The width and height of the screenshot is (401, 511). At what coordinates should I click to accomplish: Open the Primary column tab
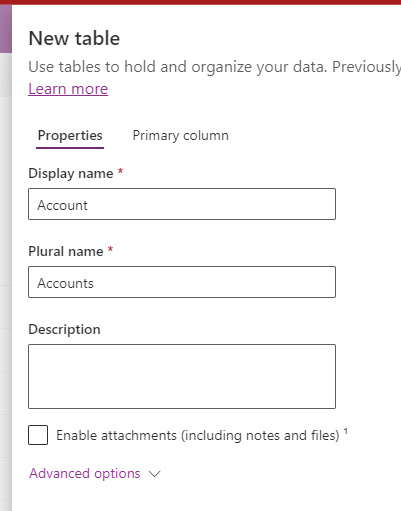181,136
